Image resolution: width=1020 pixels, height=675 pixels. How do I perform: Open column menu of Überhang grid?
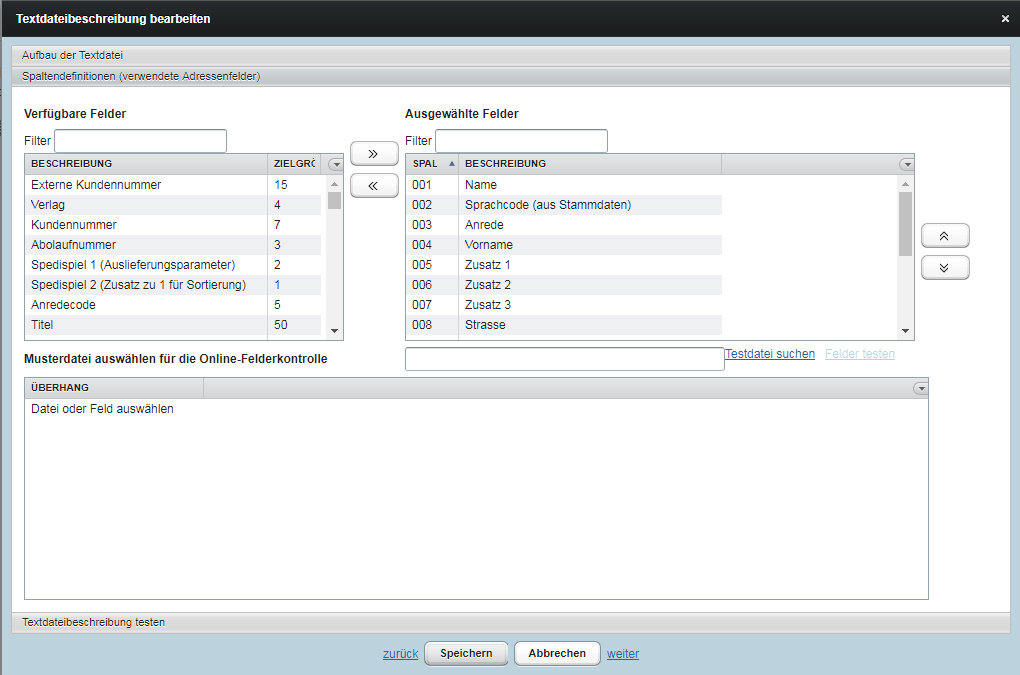pyautogui.click(x=920, y=388)
